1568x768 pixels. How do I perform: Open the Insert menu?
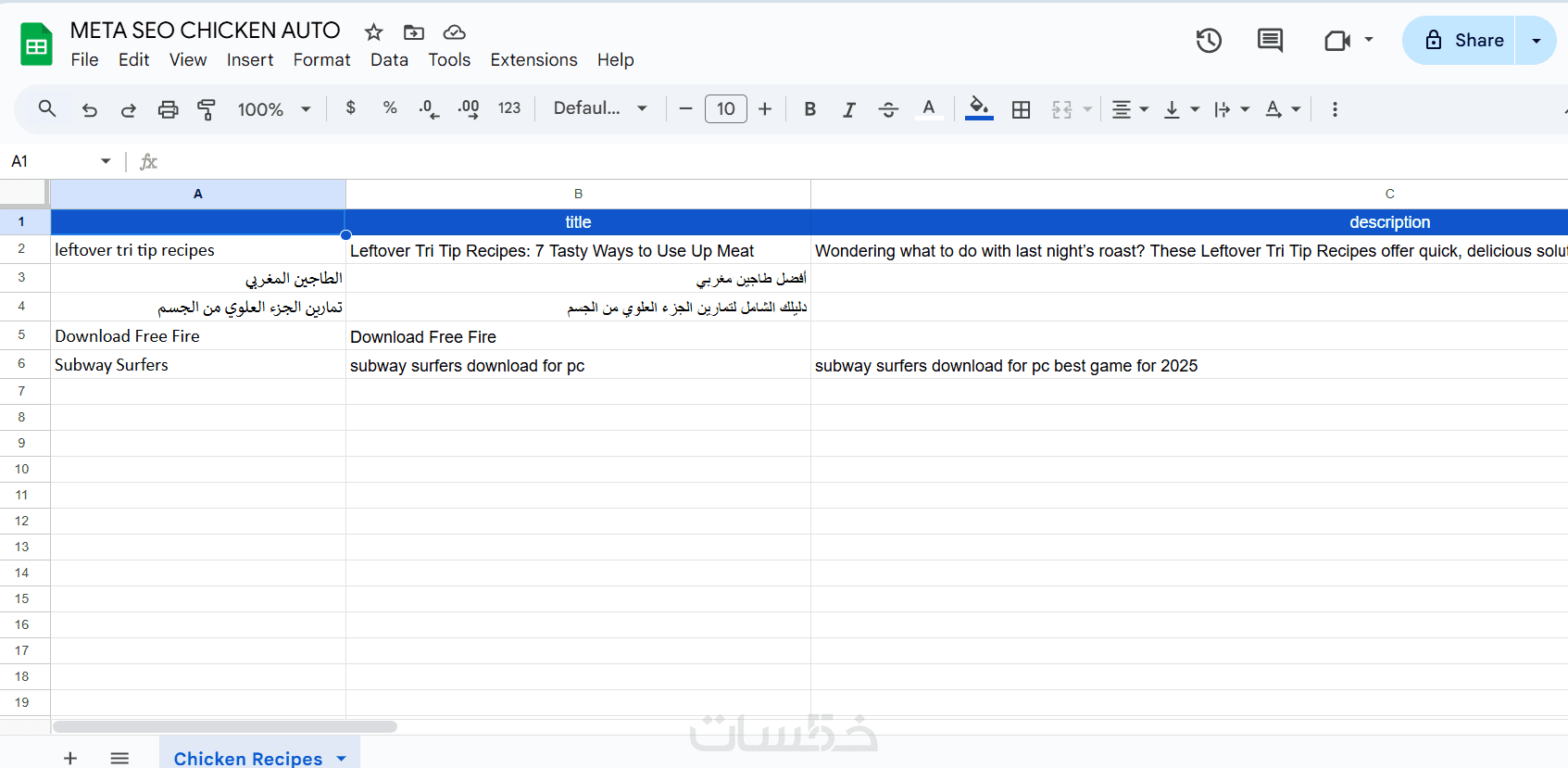tap(250, 60)
